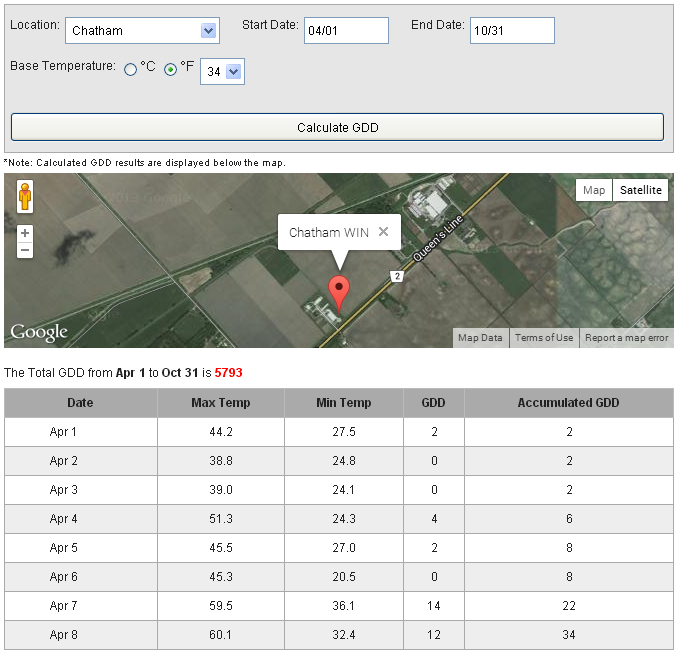The width and height of the screenshot is (678, 654).
Task: Click the Max Temp column header
Action: (221, 403)
